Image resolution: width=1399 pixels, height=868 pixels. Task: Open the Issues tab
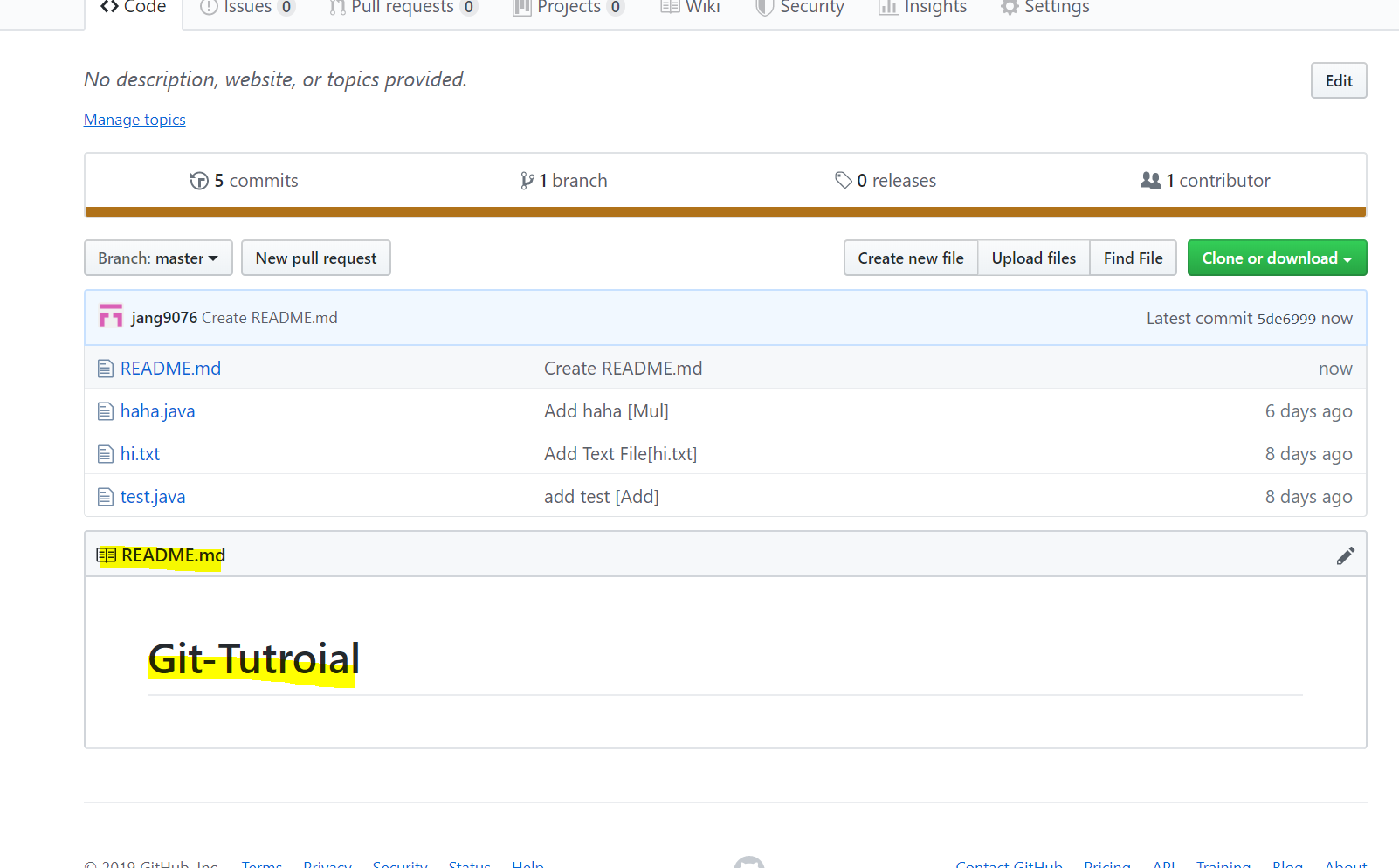click(247, 8)
